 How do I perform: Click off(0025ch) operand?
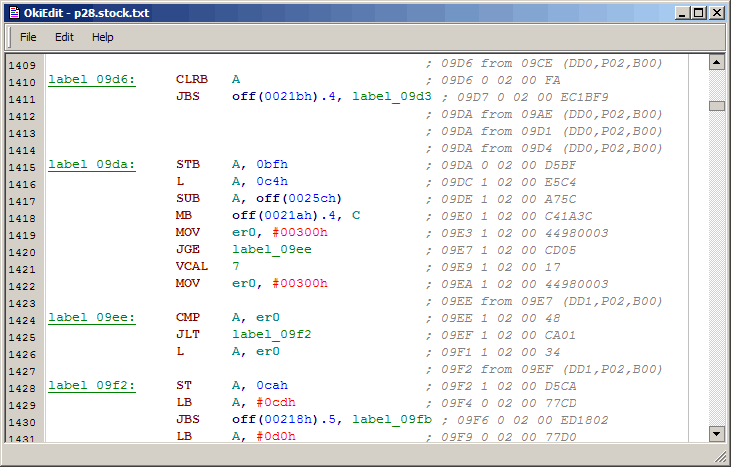(x=299, y=198)
